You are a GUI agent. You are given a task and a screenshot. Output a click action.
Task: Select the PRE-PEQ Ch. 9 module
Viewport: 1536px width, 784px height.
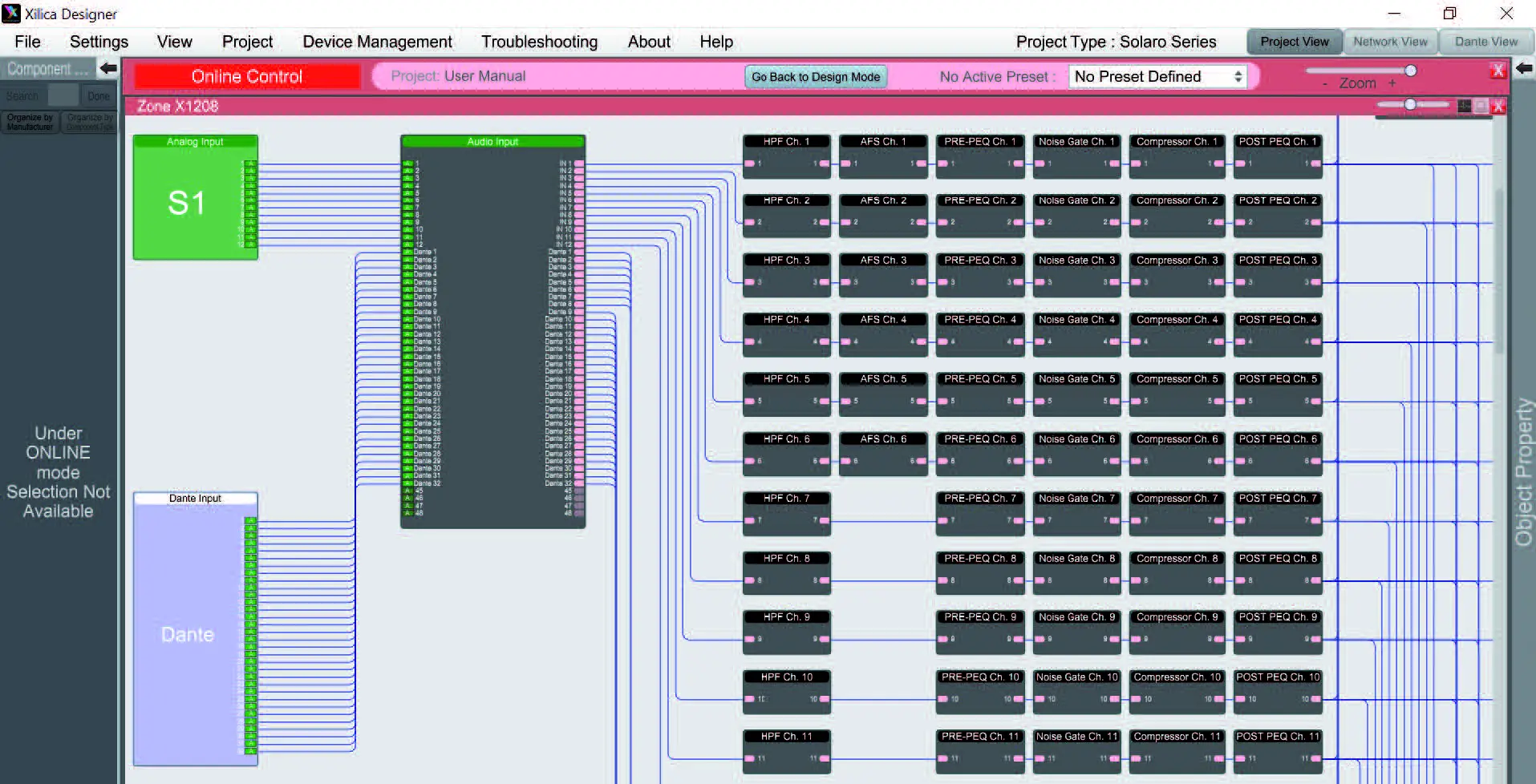coord(980,632)
